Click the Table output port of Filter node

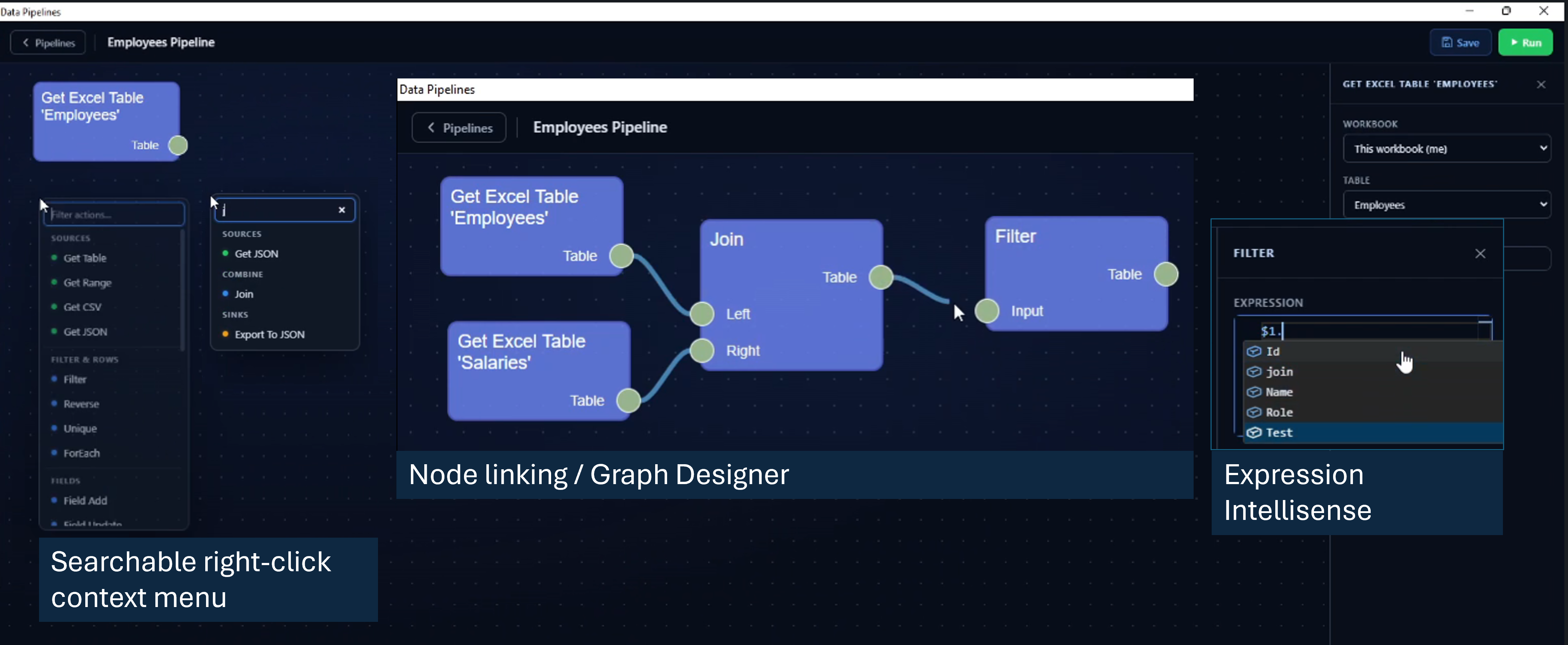(1166, 274)
